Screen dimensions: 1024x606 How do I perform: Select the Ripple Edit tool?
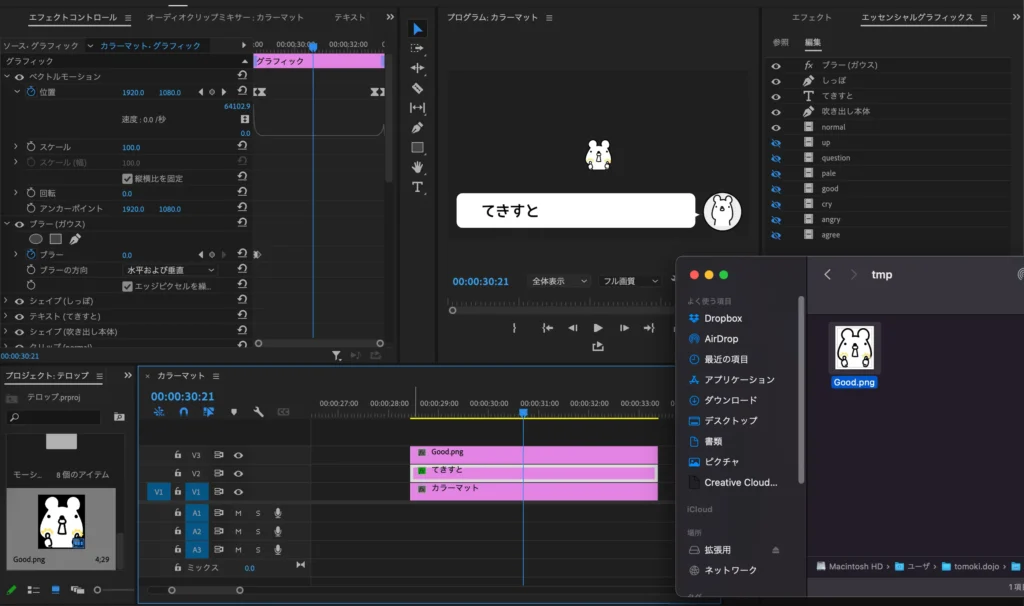(417, 68)
